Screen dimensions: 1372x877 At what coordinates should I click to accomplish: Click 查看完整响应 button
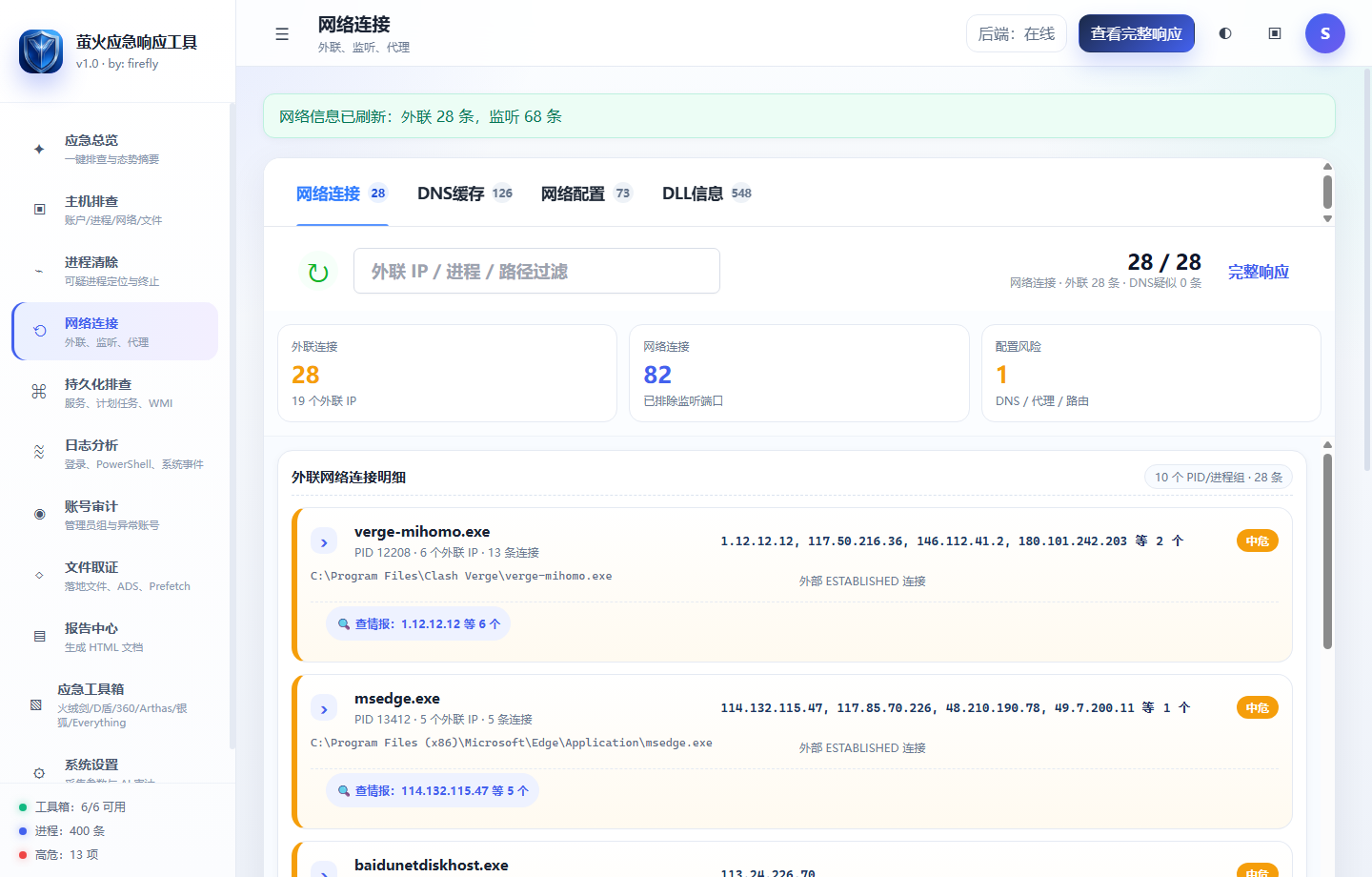1137,33
